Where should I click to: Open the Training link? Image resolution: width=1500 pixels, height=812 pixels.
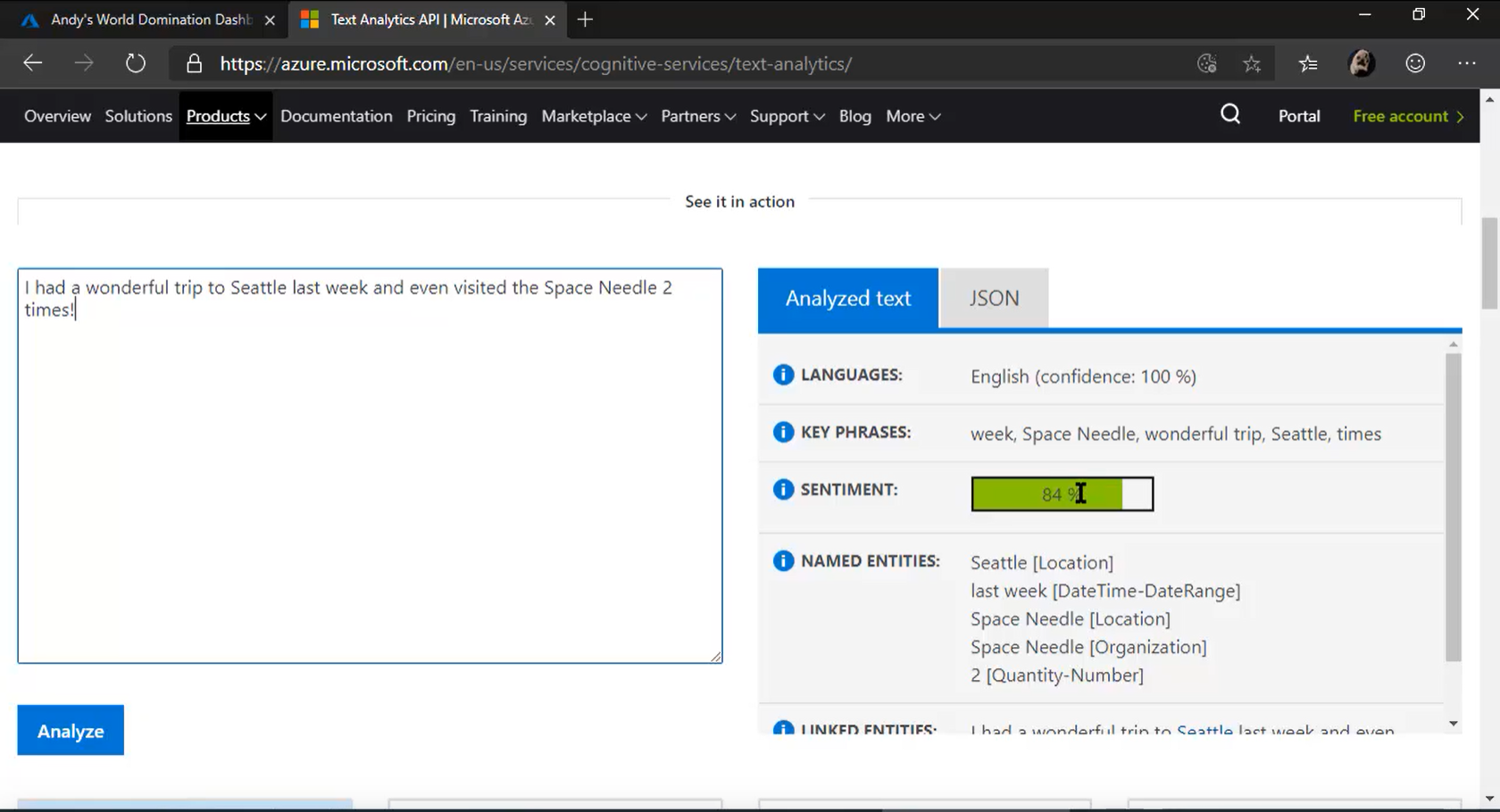498,116
